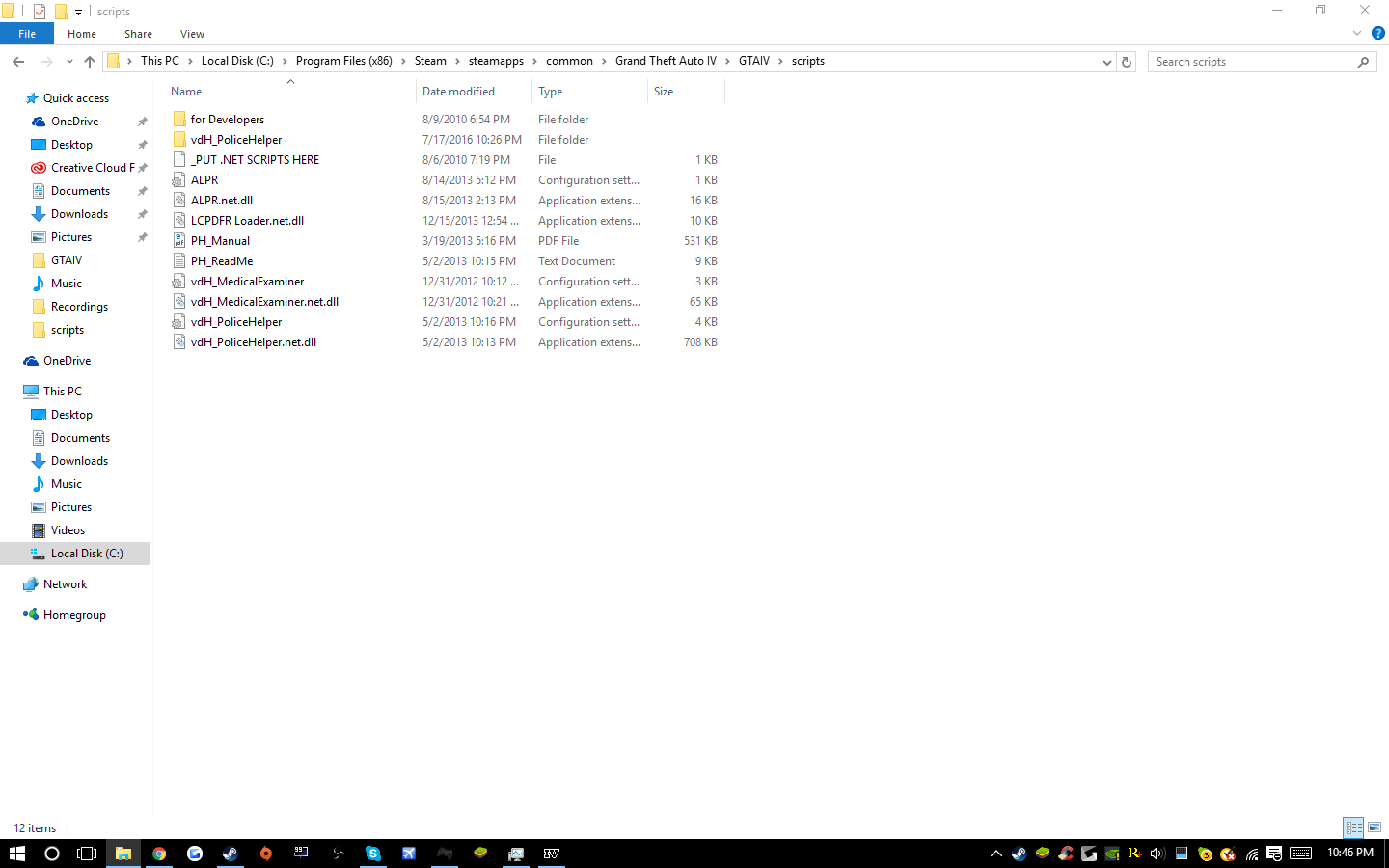The height and width of the screenshot is (868, 1389).
Task: Open Videos under This PC
Action: [68, 530]
